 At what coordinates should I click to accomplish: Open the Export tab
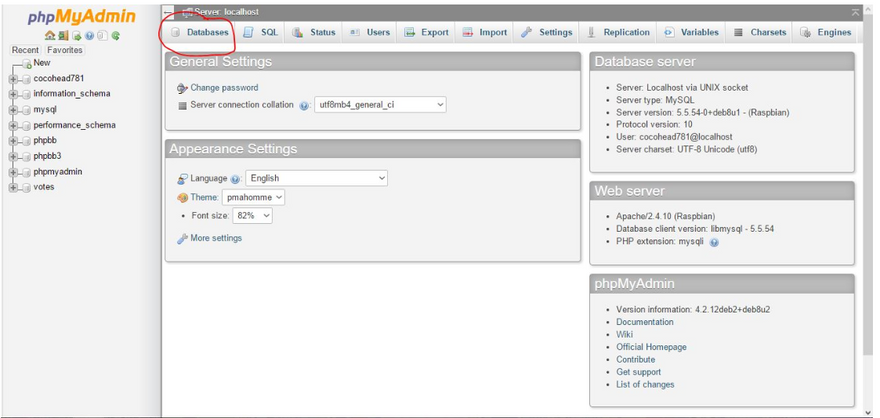coord(427,32)
